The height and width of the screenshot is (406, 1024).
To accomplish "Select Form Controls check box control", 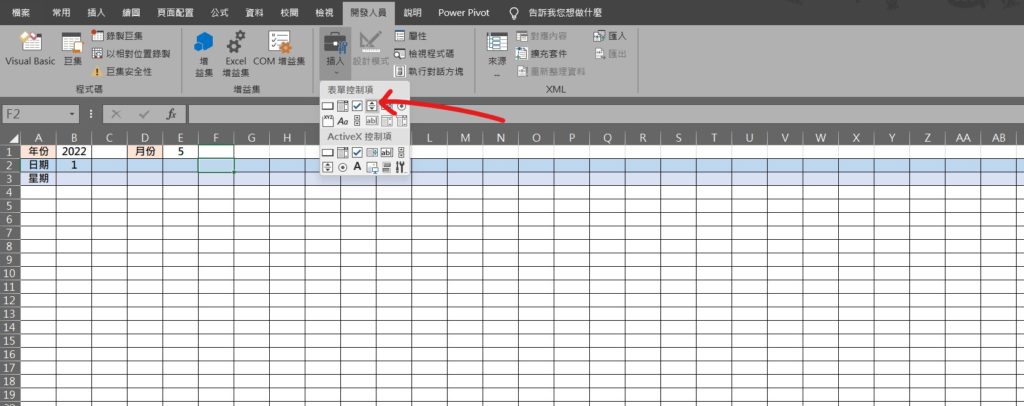I will (x=357, y=106).
